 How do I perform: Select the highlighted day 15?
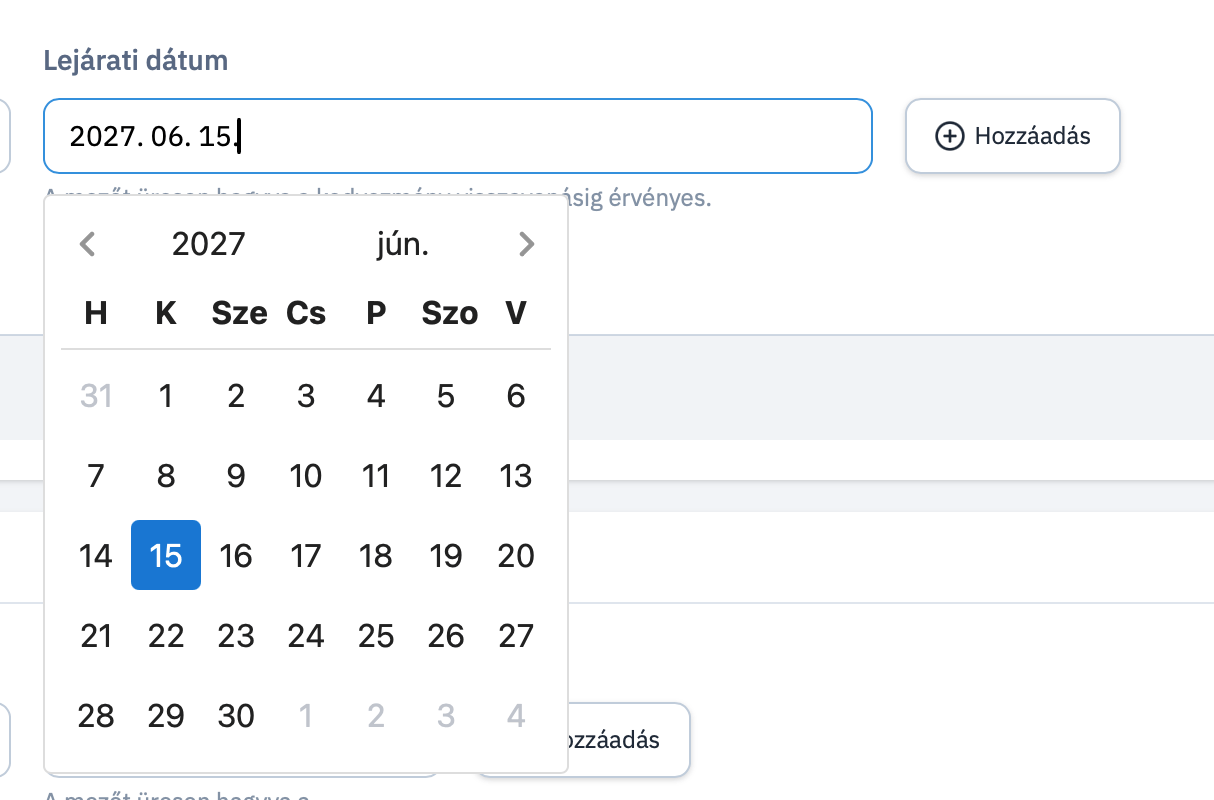tap(166, 555)
